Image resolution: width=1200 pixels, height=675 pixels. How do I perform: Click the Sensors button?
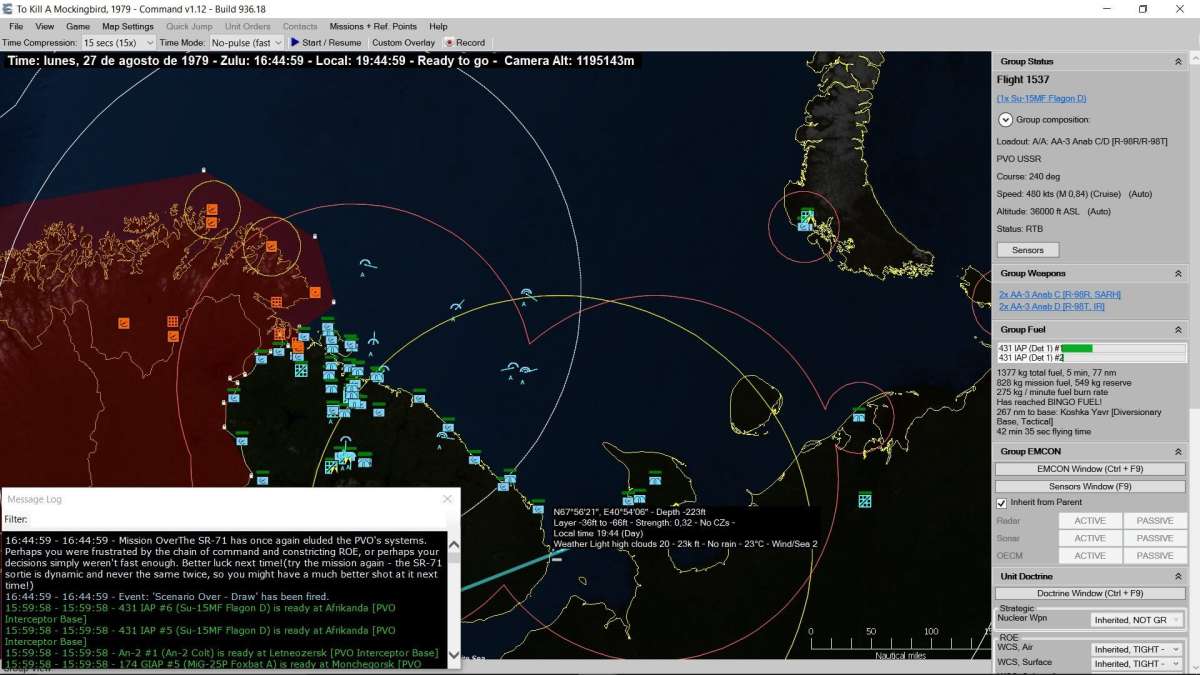click(x=1028, y=250)
